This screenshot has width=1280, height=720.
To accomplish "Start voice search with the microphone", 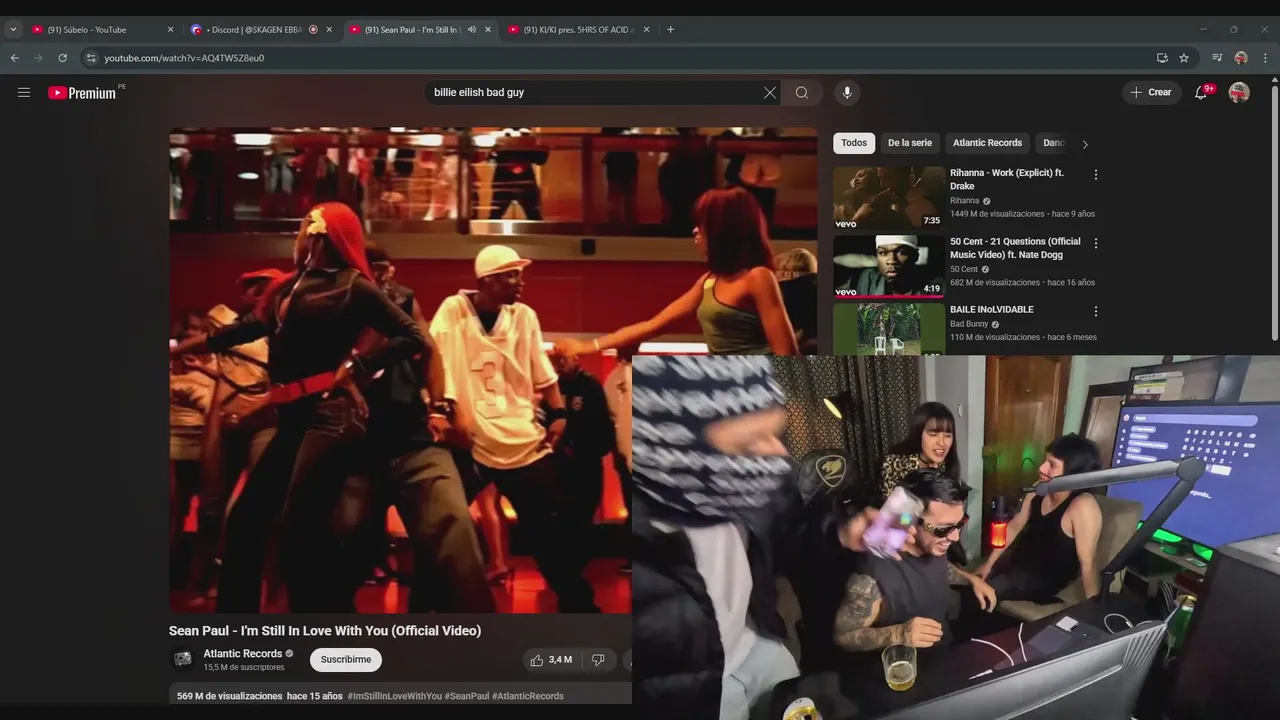I will click(847, 93).
